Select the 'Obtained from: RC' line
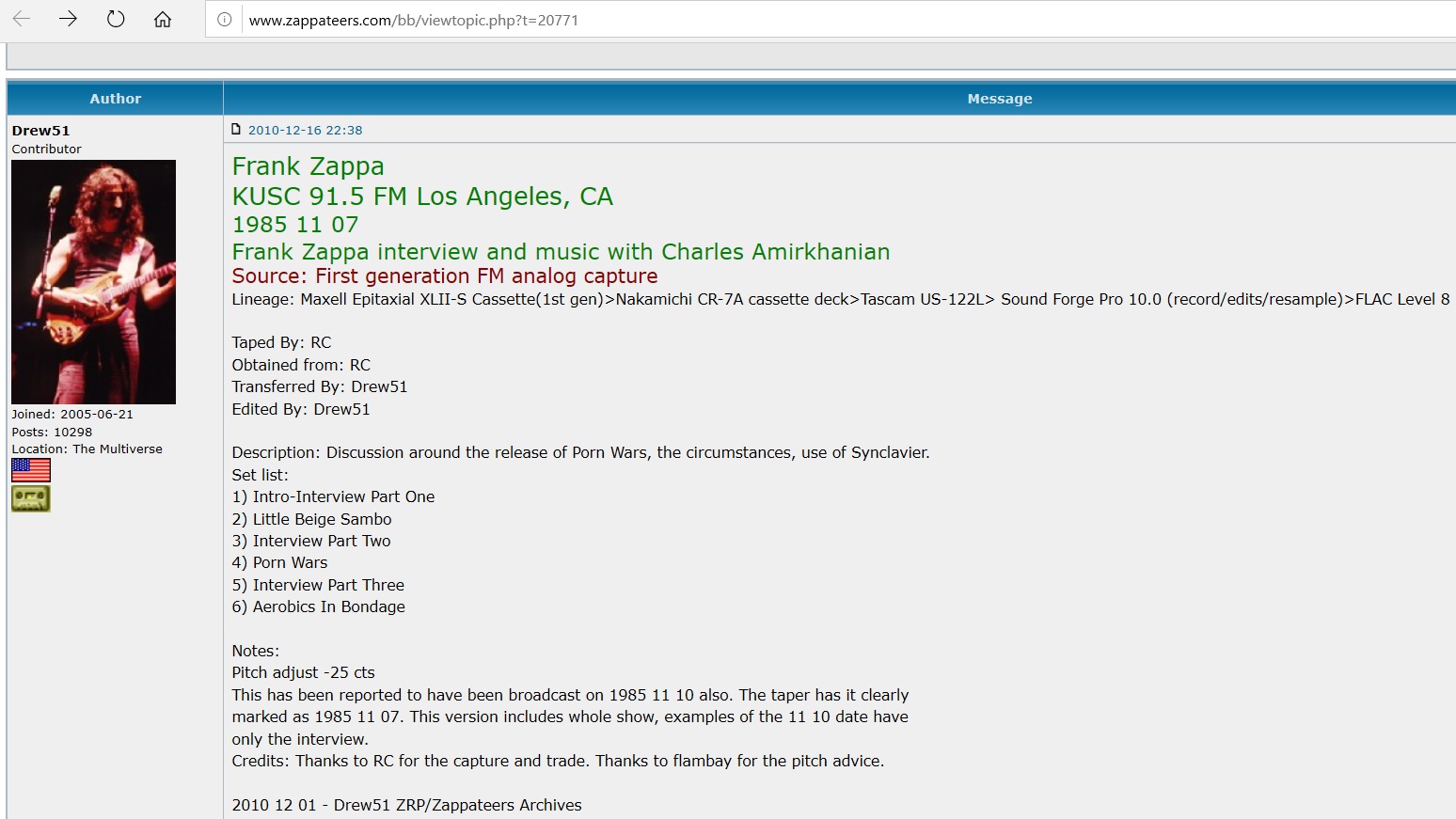The image size is (1456, 819). point(301,365)
